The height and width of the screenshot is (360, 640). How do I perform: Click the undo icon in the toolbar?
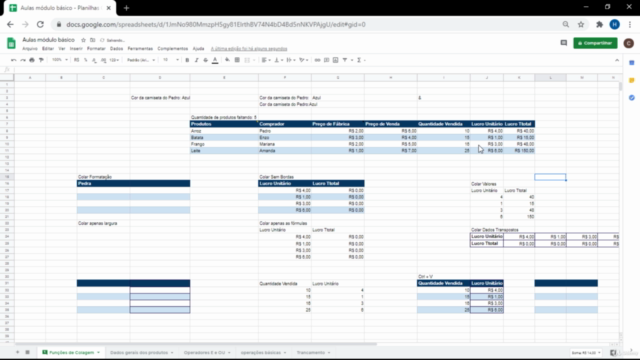(x=13, y=60)
